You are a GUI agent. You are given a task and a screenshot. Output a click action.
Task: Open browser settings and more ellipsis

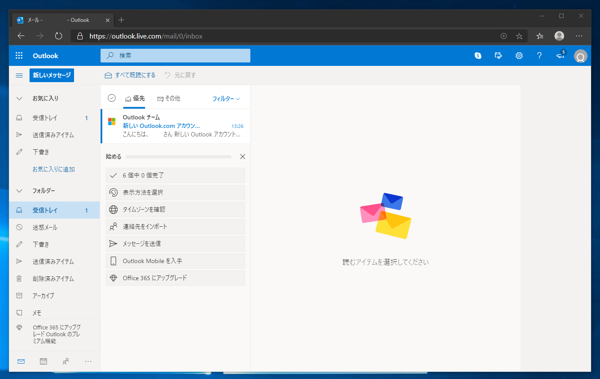click(579, 36)
